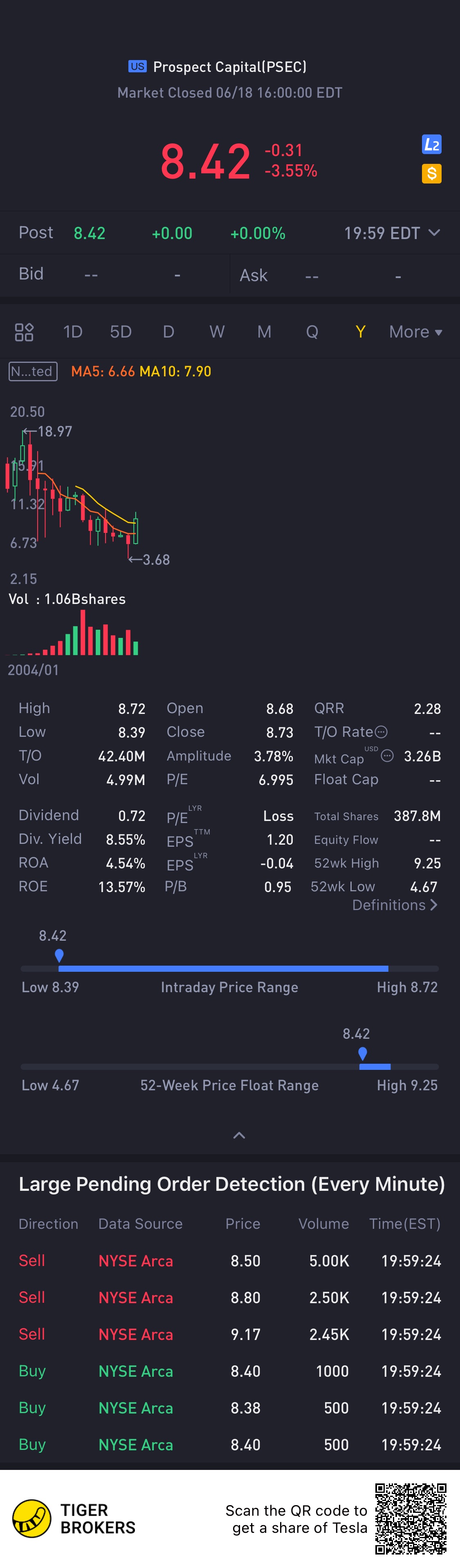The height and width of the screenshot is (1568, 460).
Task: Open the Definitions link
Action: pos(394,905)
